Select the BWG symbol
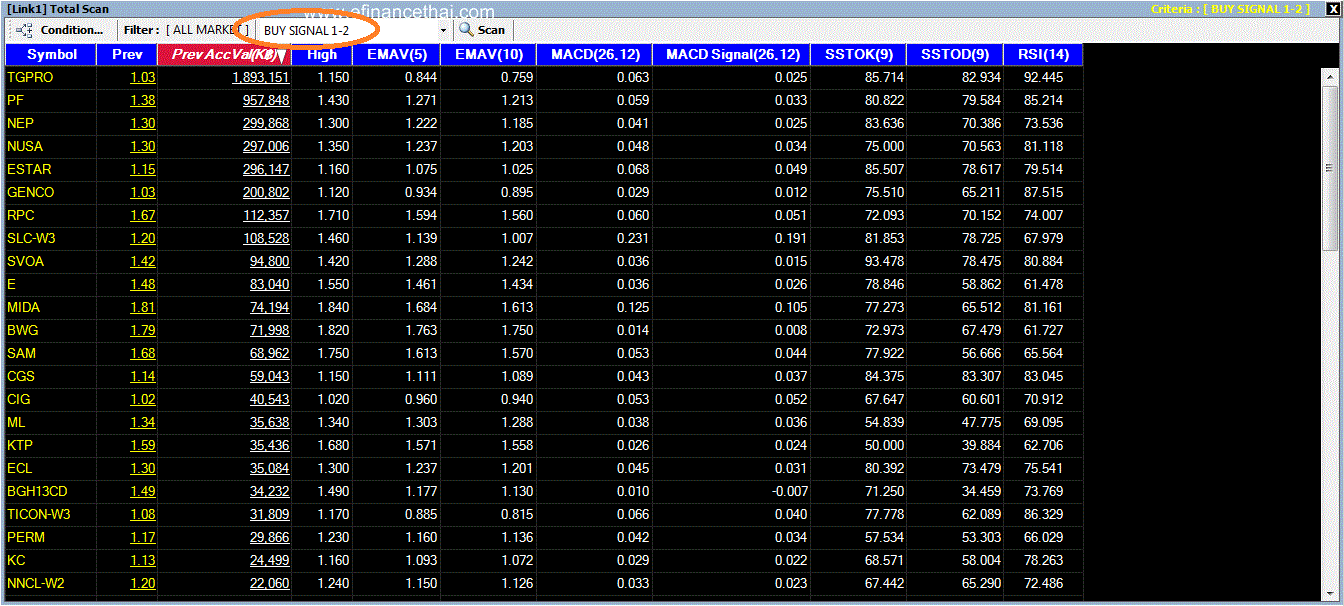The image size is (1344, 606). click(x=22, y=330)
